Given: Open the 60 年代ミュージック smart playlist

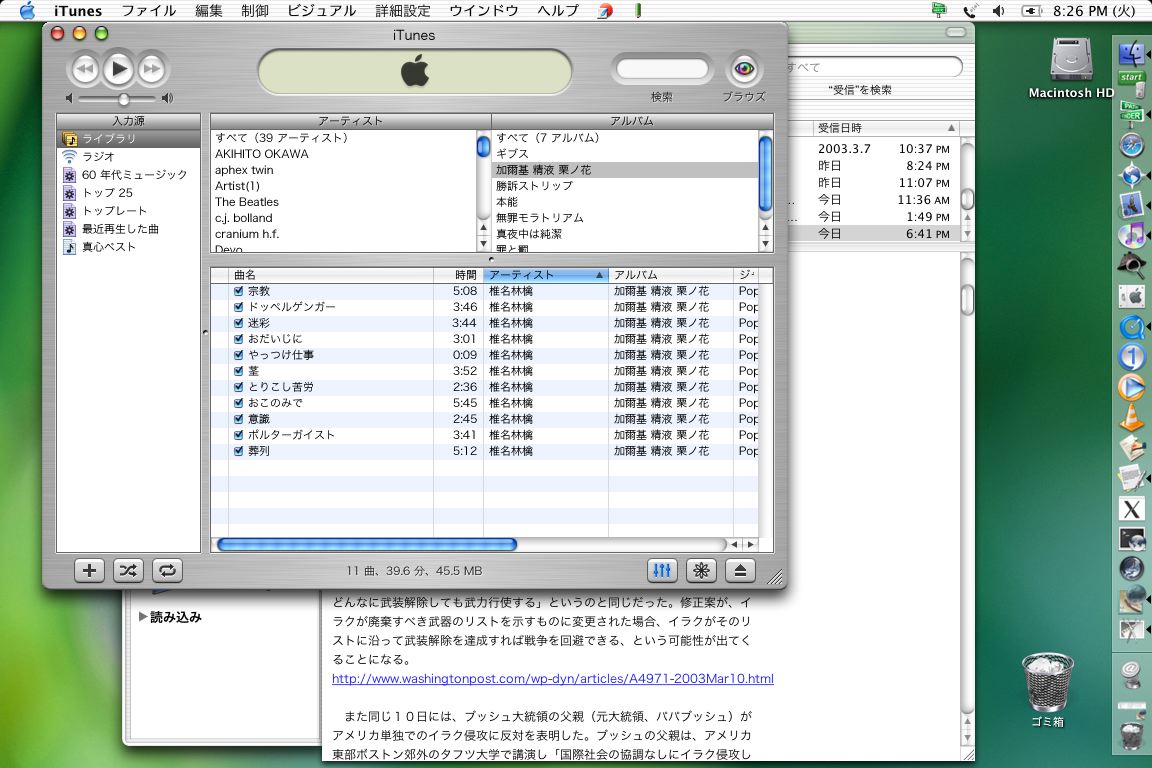Looking at the screenshot, I should pos(129,175).
